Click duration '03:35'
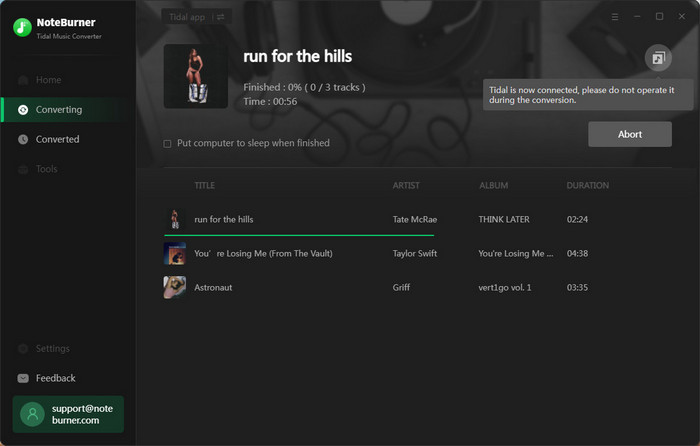The image size is (700, 446). coord(577,288)
